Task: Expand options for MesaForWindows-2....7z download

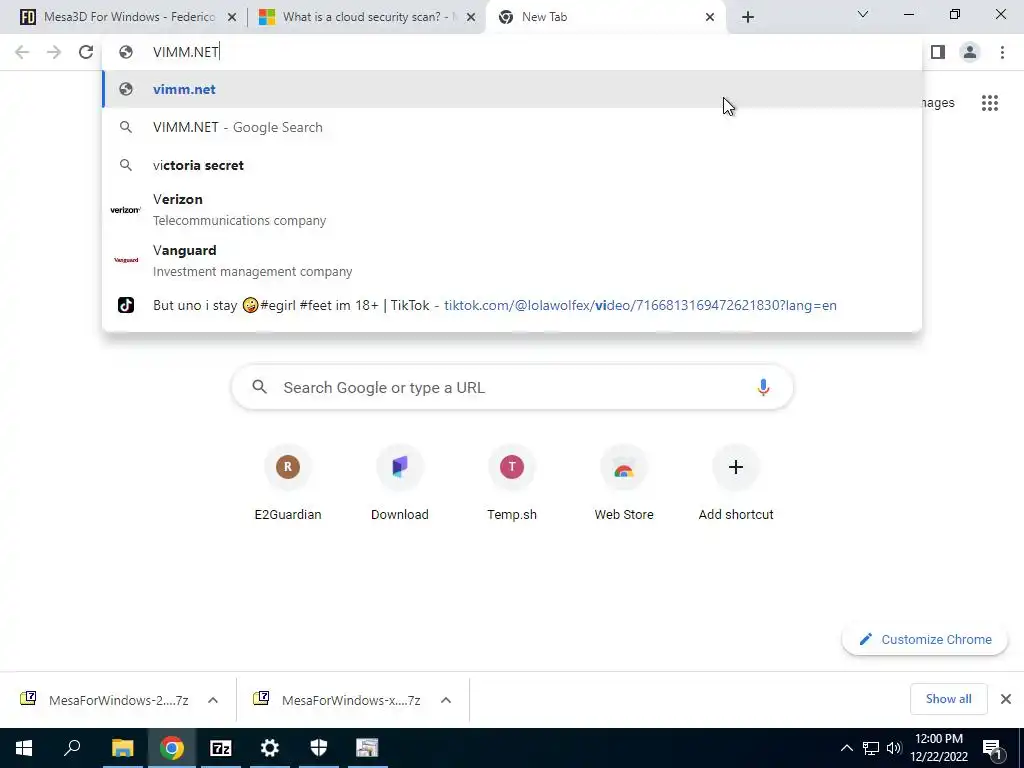Action: [213, 700]
